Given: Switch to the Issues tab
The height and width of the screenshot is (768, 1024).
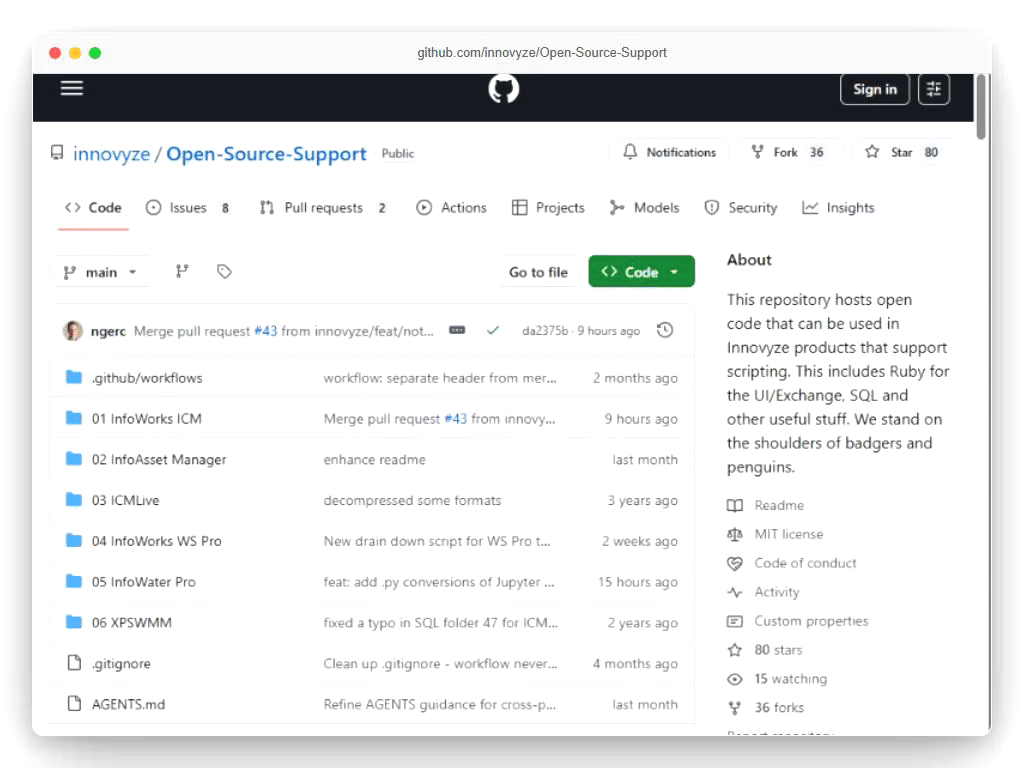Looking at the screenshot, I should pyautogui.click(x=187, y=208).
